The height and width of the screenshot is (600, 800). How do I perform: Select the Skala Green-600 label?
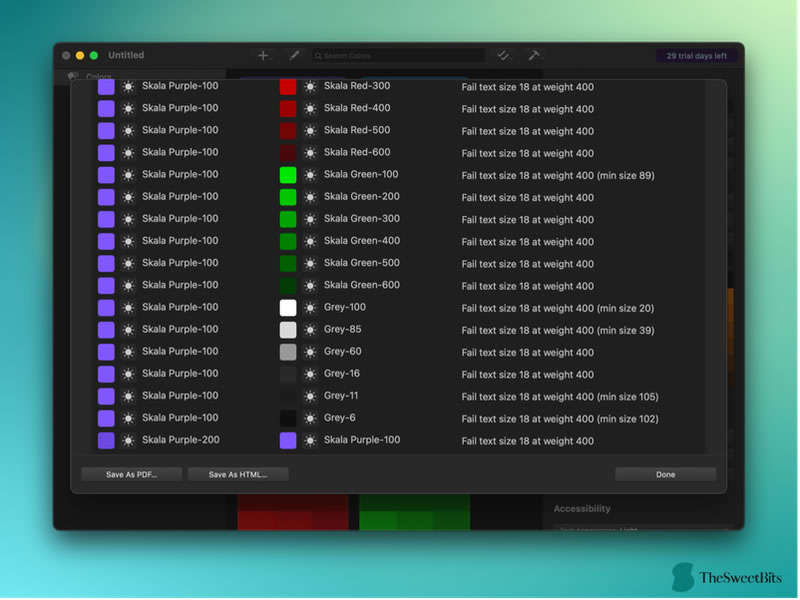coord(362,285)
